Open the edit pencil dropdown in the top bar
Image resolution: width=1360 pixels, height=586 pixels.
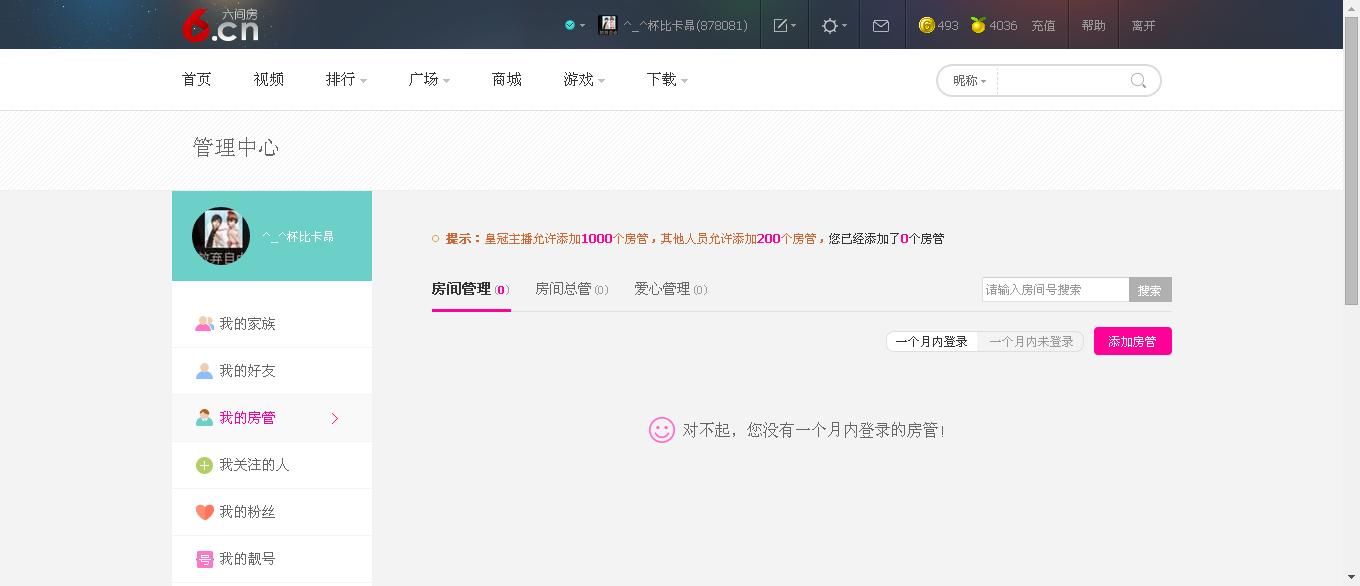785,25
